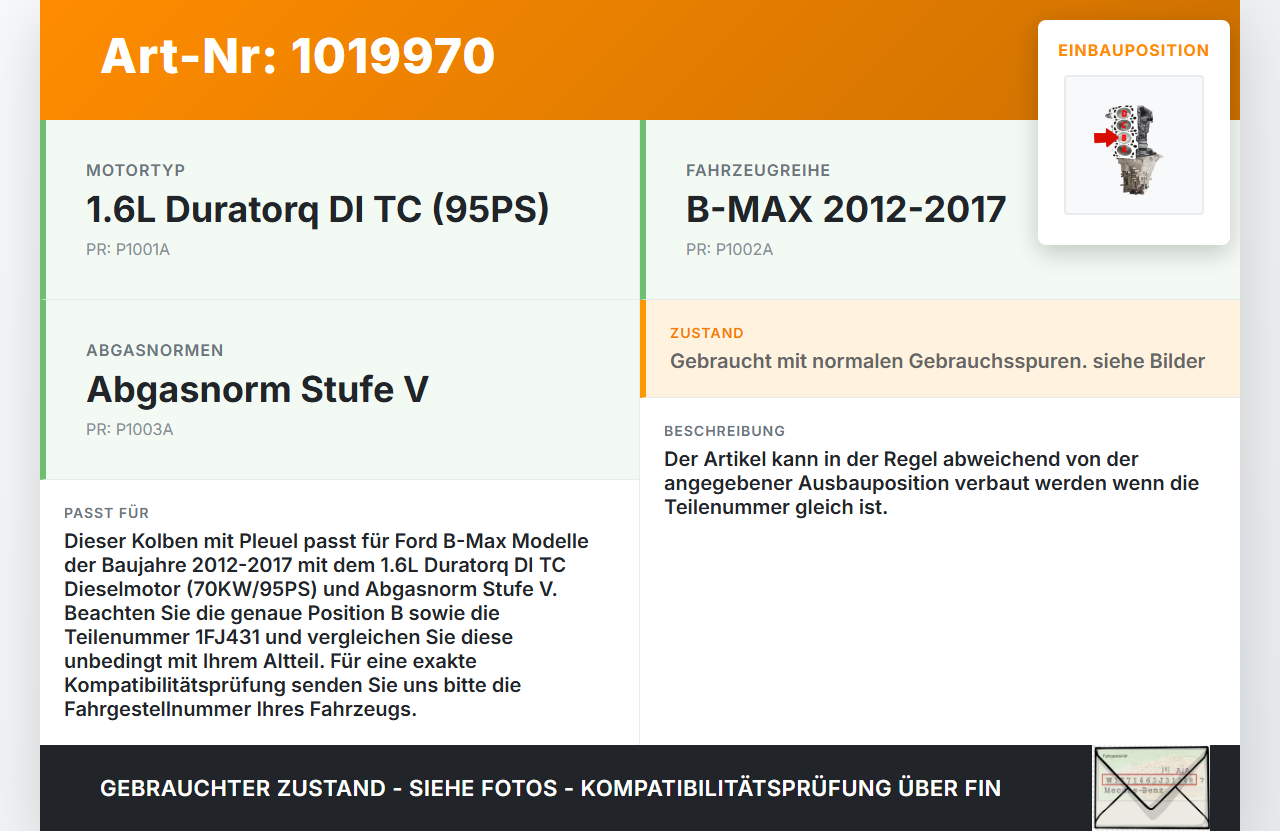This screenshot has width=1280, height=832.
Task: Select the 1.6L Duratorq DI TC (95PS) value
Action: [318, 209]
